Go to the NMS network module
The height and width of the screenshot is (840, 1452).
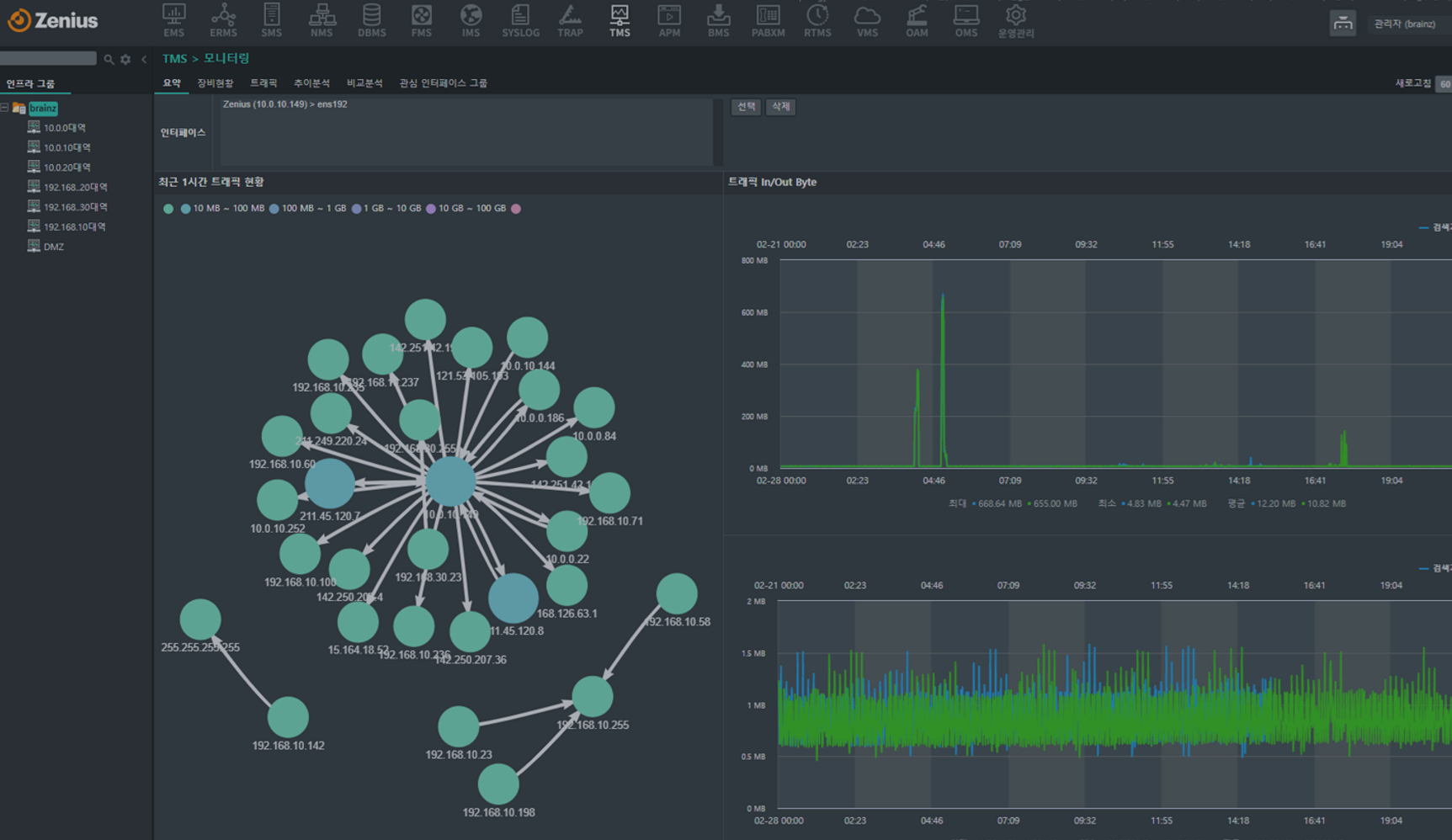click(x=322, y=20)
